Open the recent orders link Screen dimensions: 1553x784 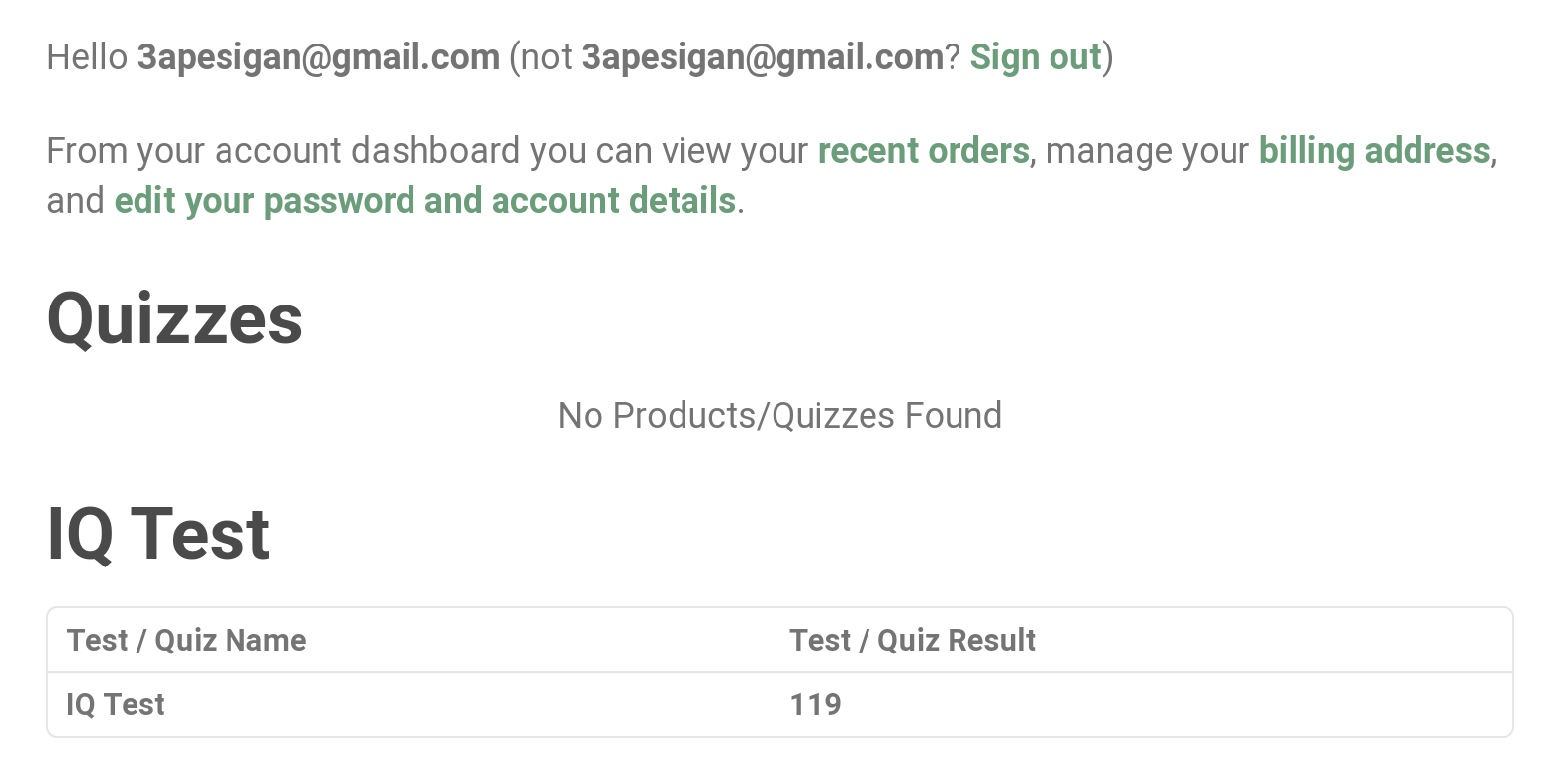(x=921, y=151)
